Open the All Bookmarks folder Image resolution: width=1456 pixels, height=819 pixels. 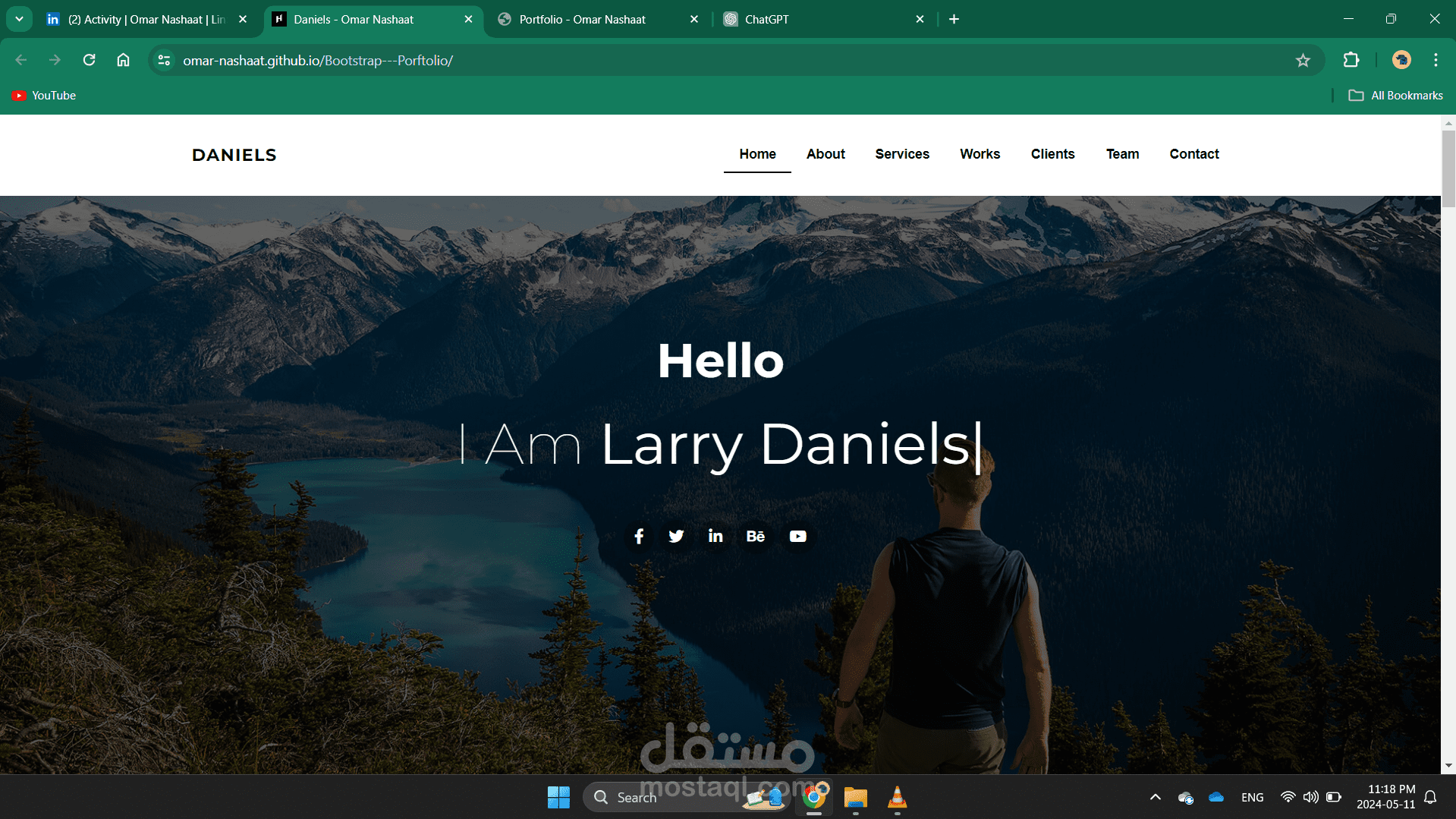pyautogui.click(x=1395, y=96)
